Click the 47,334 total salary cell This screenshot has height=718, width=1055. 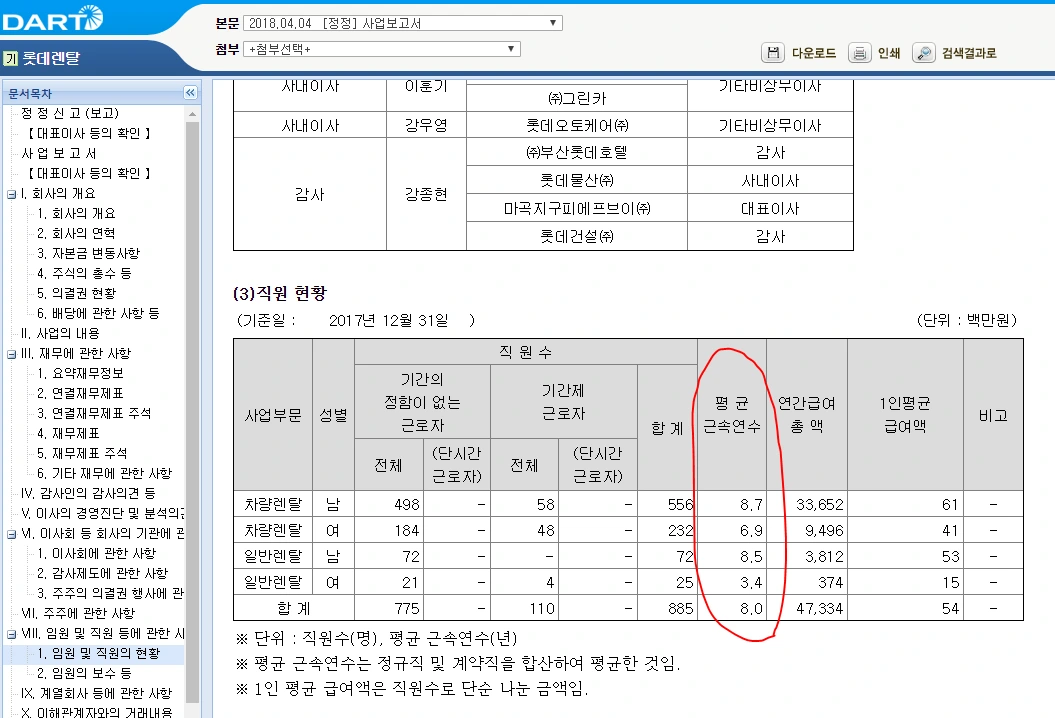click(x=807, y=608)
